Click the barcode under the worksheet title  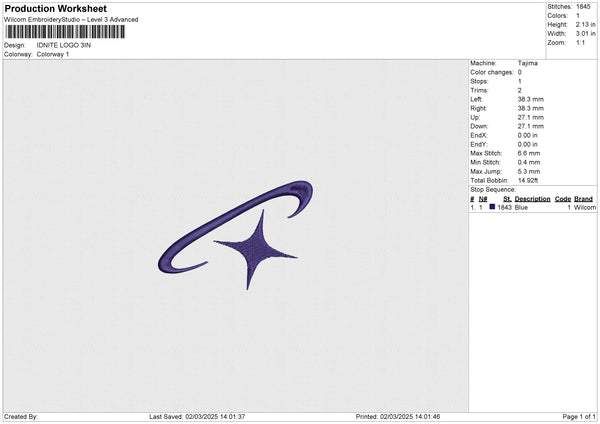click(x=65, y=32)
